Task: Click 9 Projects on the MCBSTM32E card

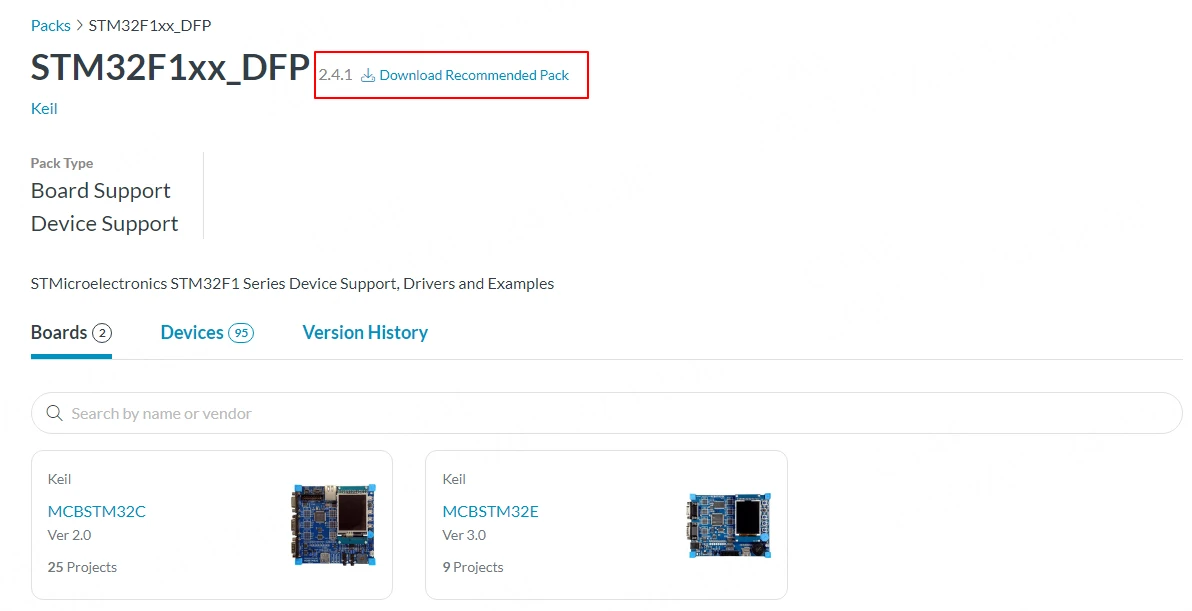Action: coord(473,567)
